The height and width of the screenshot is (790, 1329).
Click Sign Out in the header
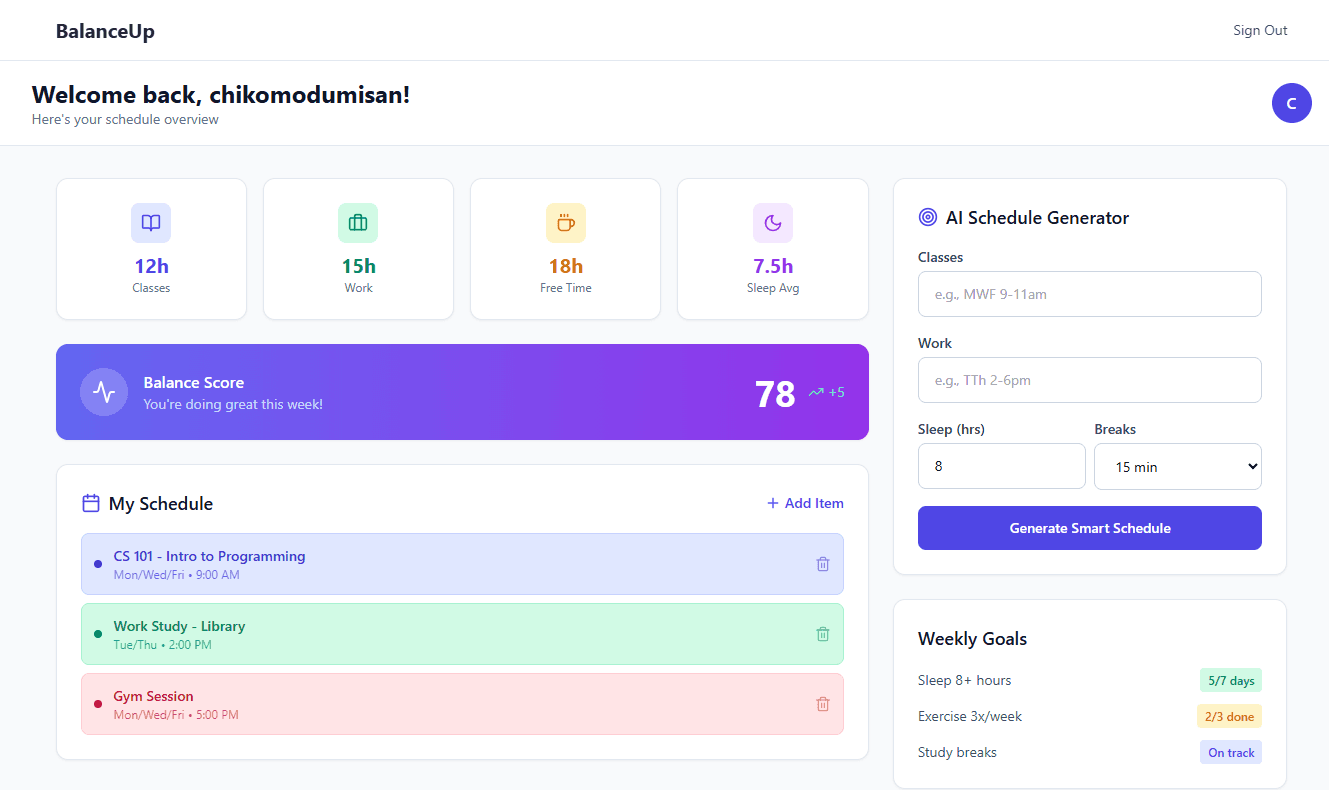tap(1260, 30)
